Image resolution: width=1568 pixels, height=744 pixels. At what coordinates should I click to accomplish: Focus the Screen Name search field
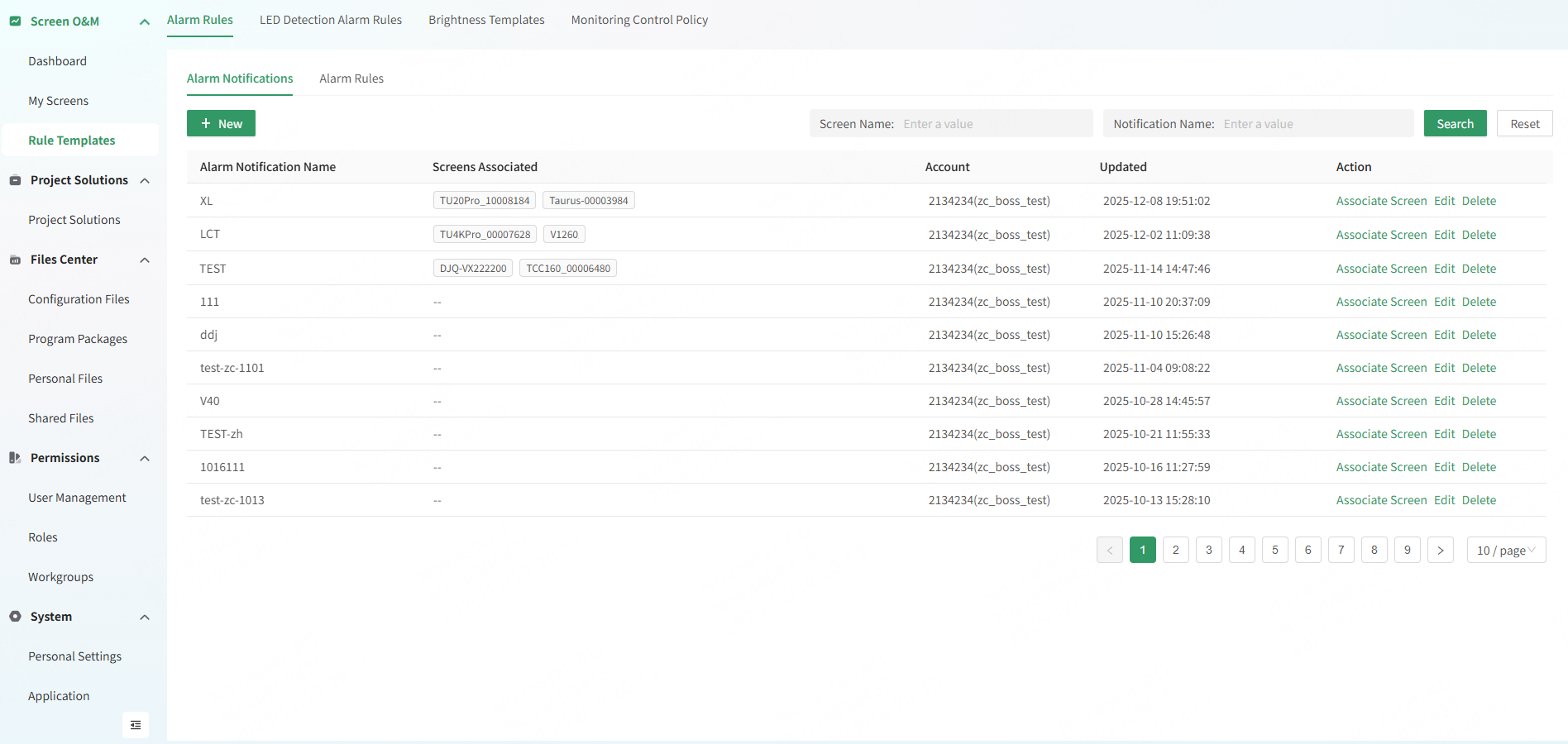pyautogui.click(x=992, y=124)
